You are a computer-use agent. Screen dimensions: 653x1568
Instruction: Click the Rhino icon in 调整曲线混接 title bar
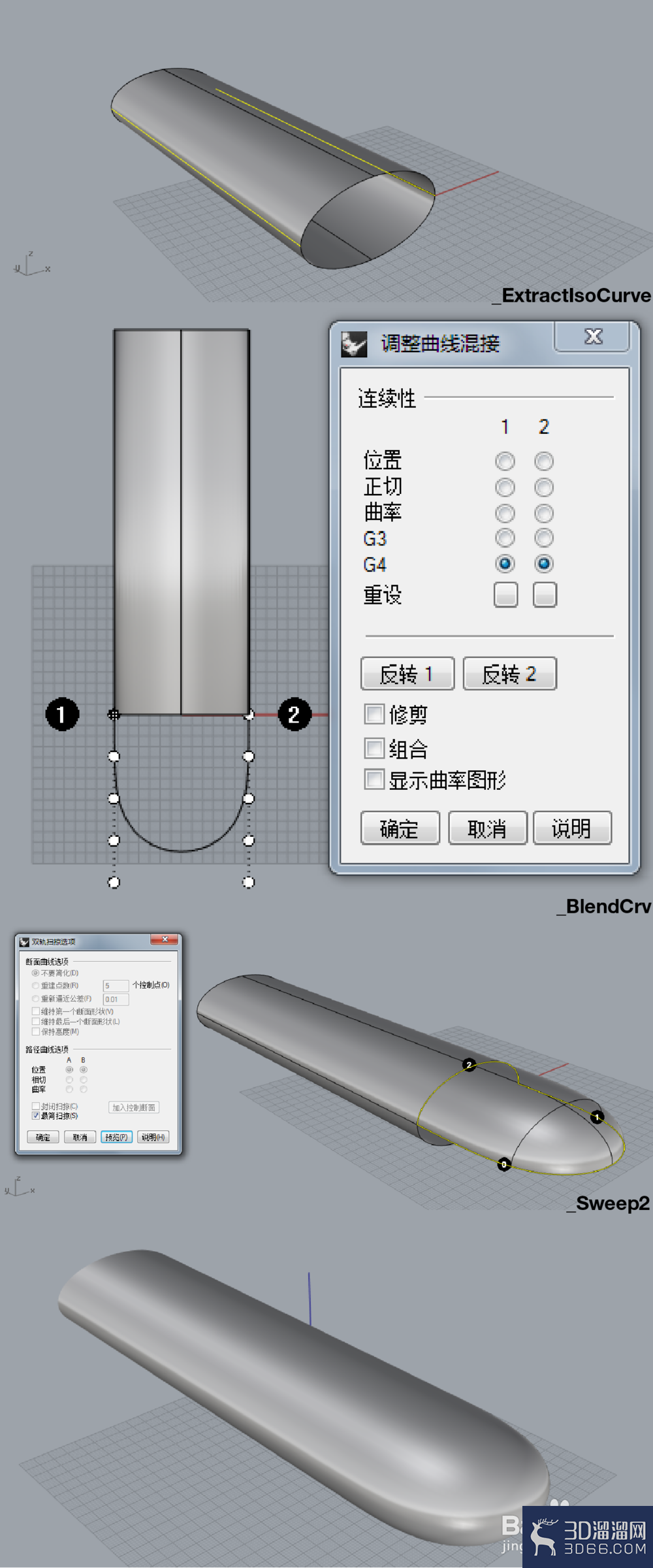pyautogui.click(x=354, y=344)
